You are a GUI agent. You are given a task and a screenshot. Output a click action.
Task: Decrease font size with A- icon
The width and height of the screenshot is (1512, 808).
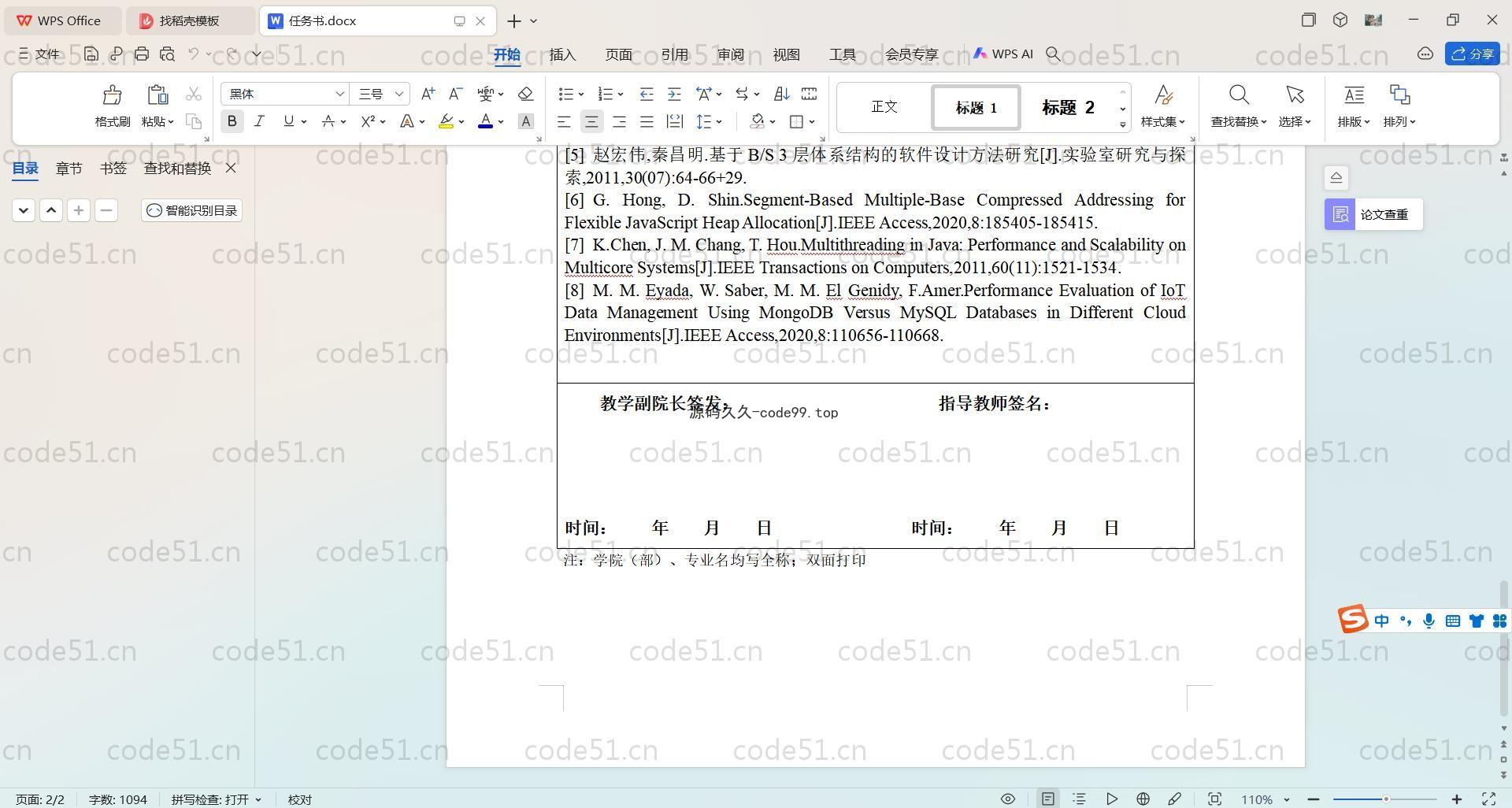click(455, 94)
